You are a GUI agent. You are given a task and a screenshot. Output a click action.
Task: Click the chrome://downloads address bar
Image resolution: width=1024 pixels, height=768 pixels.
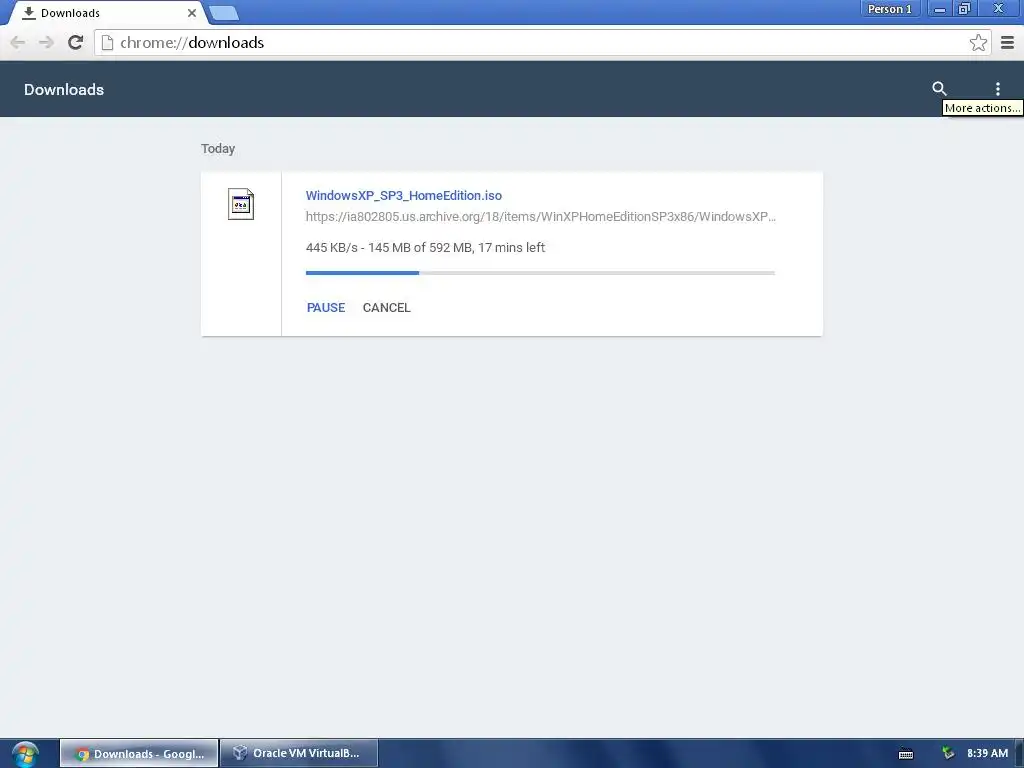coord(542,42)
